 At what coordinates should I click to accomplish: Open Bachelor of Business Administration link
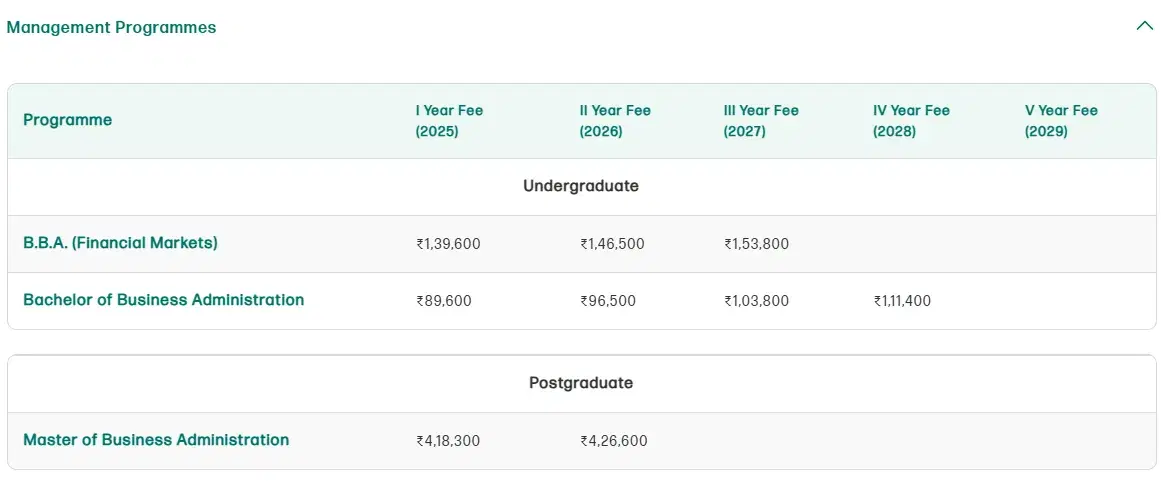[163, 300]
